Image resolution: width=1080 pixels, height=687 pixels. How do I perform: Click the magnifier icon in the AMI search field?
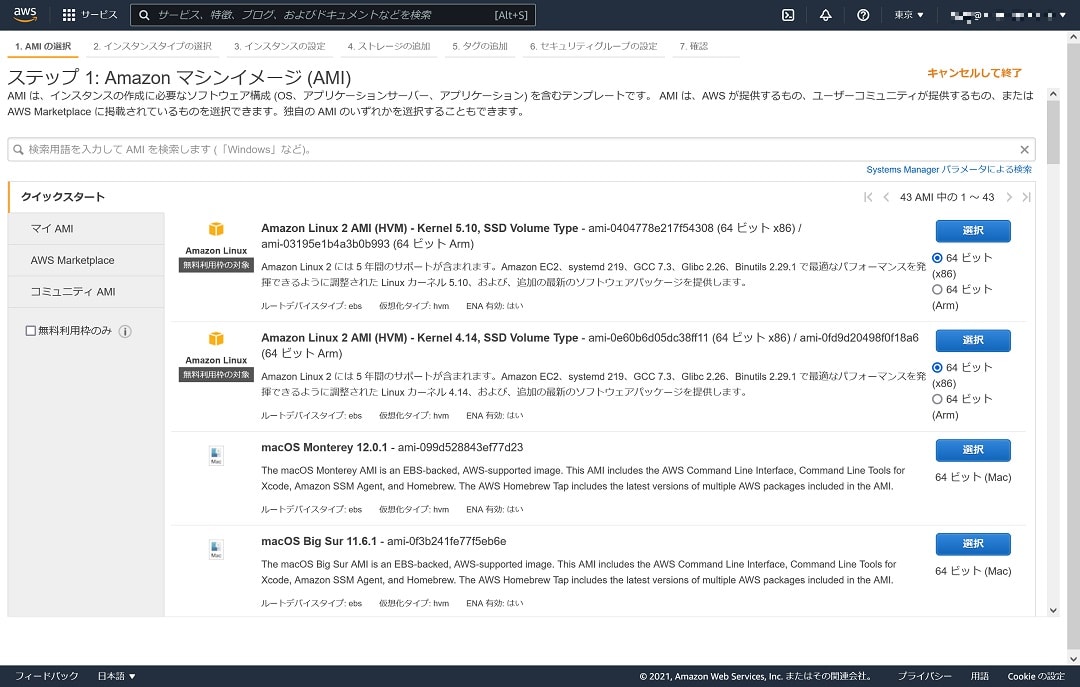pos(19,150)
